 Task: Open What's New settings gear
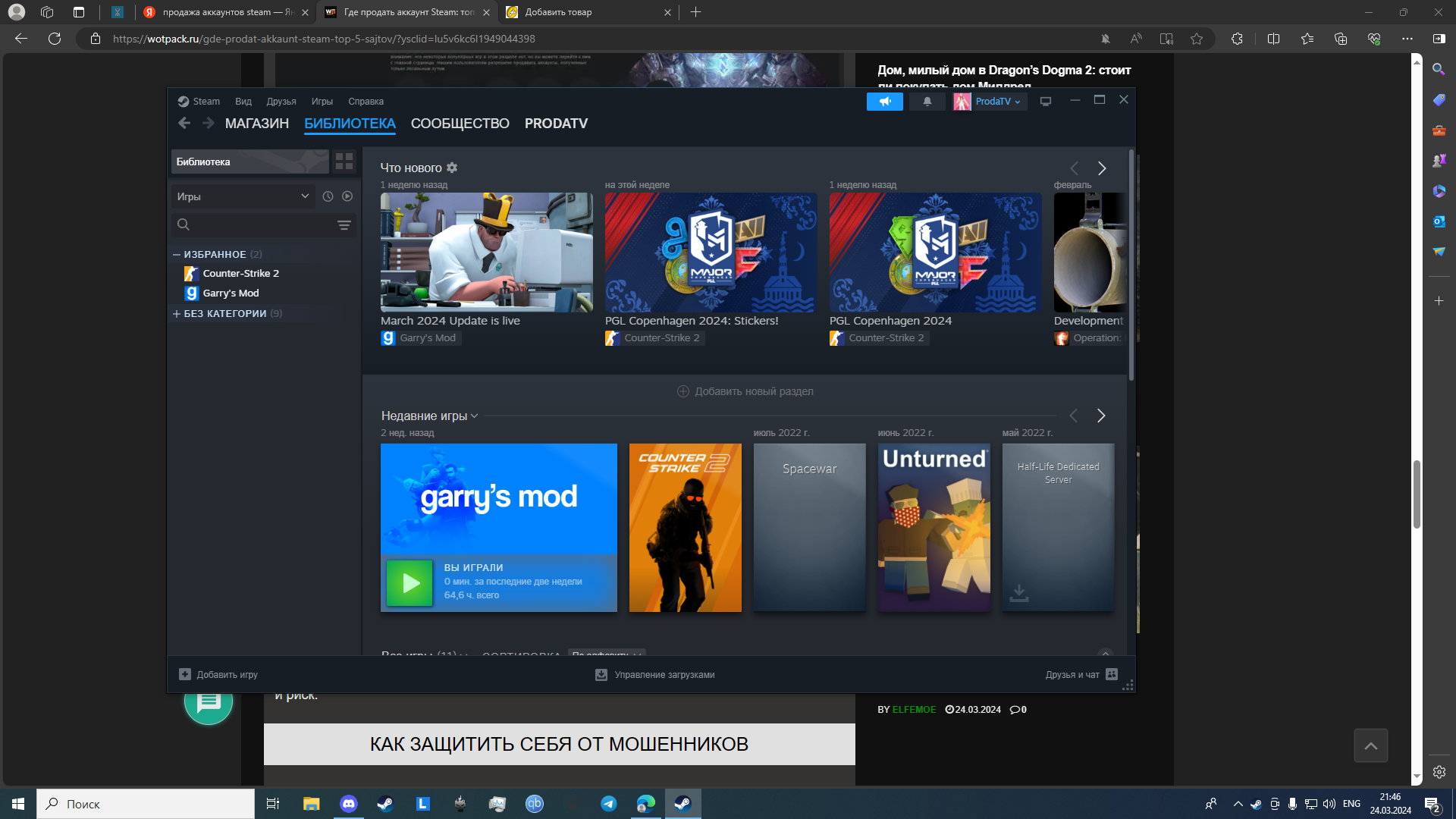pyautogui.click(x=452, y=168)
